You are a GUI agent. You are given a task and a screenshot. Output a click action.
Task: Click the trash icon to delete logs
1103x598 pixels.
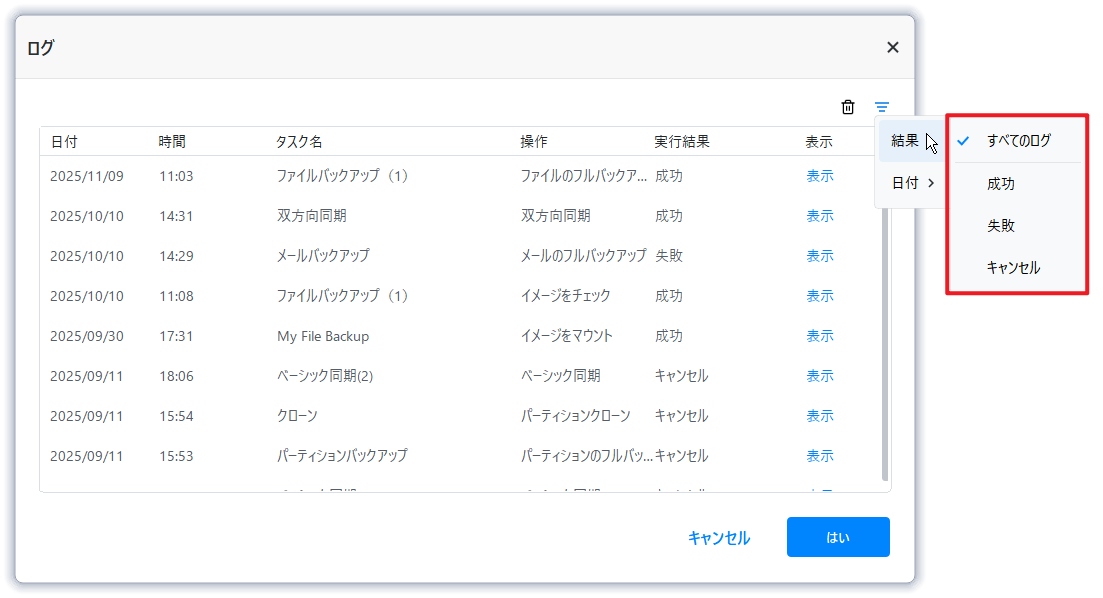[x=848, y=107]
